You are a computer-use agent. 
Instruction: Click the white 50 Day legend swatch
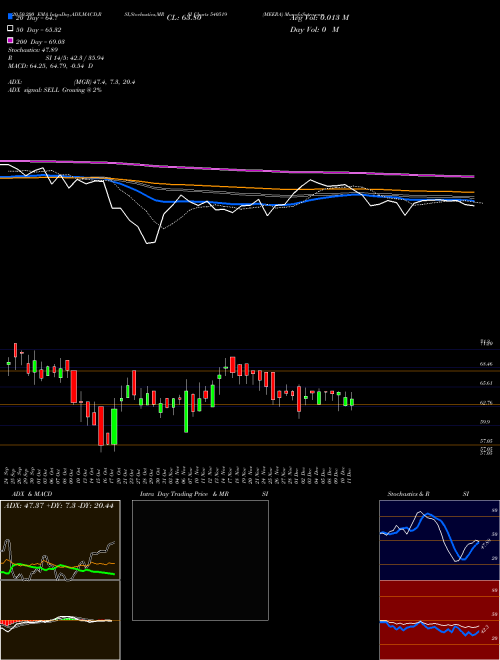(x=10, y=29)
